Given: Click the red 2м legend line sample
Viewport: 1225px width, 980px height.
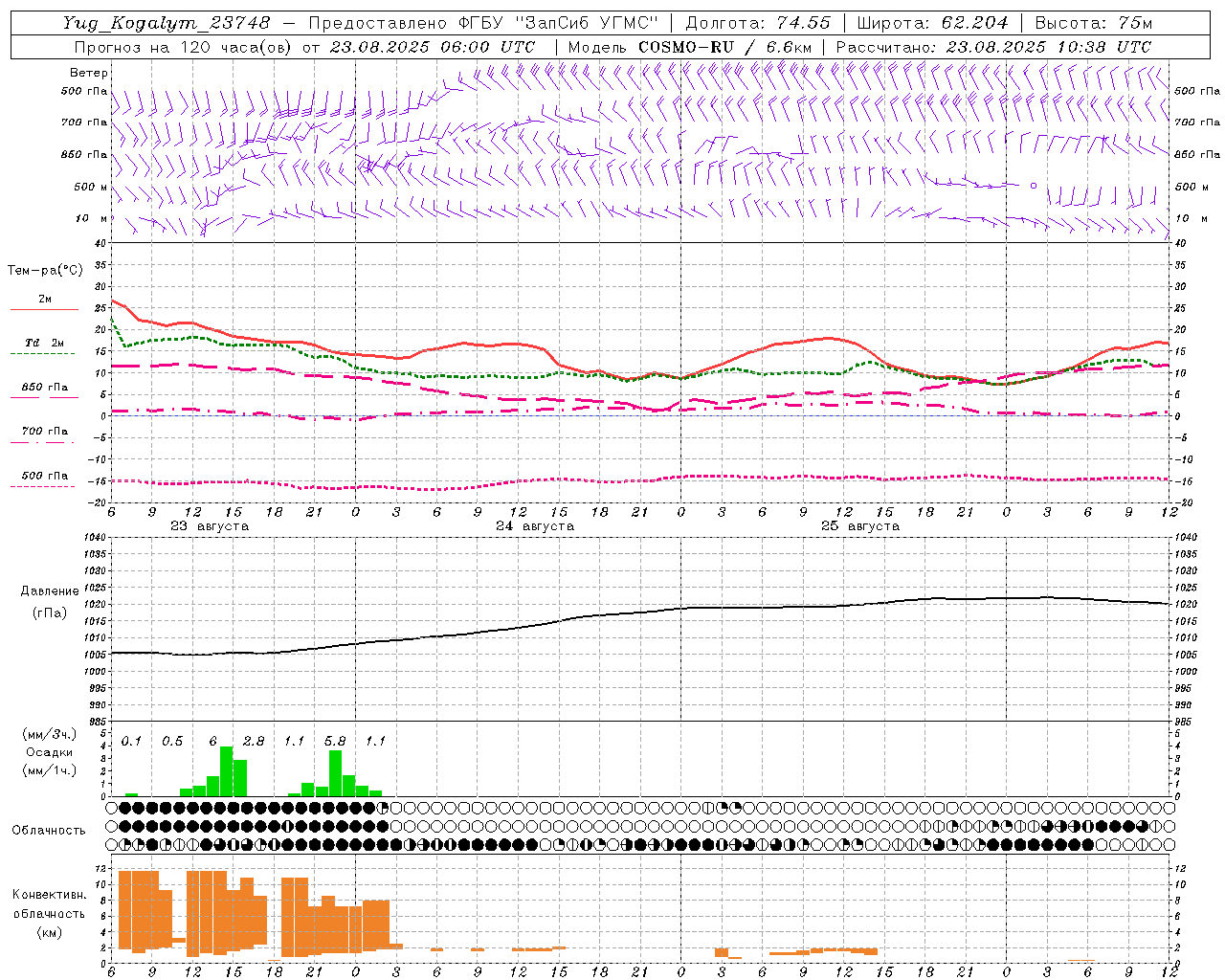Looking at the screenshot, I should tap(44, 309).
